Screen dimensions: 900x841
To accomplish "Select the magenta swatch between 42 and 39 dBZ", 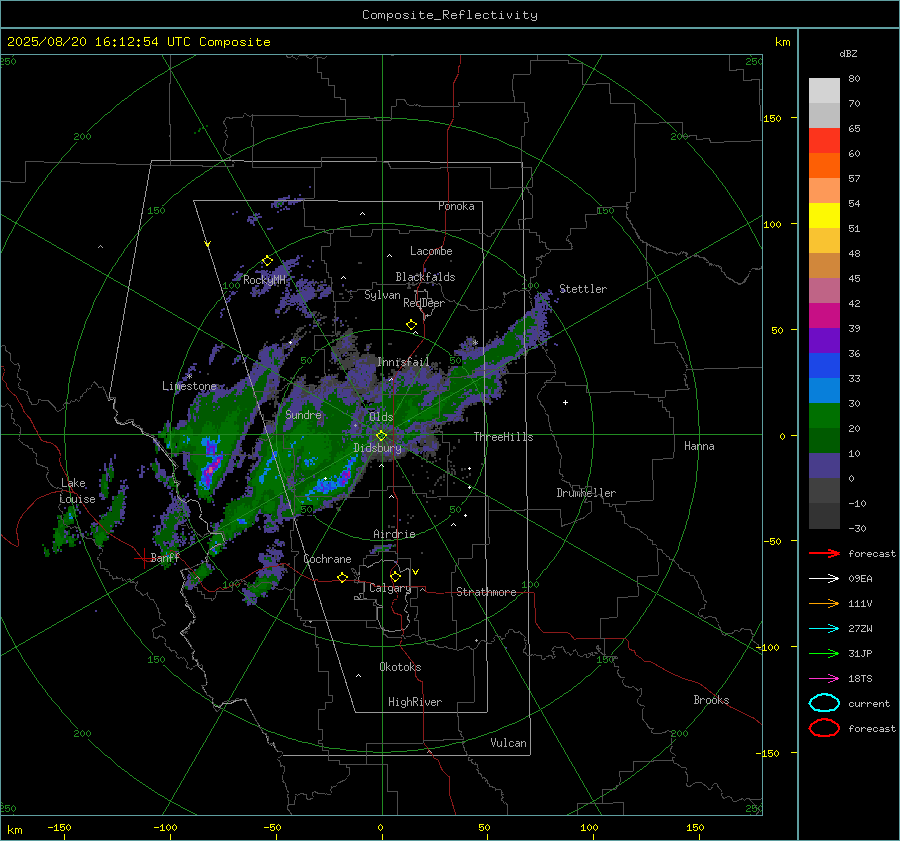I will coord(824,316).
